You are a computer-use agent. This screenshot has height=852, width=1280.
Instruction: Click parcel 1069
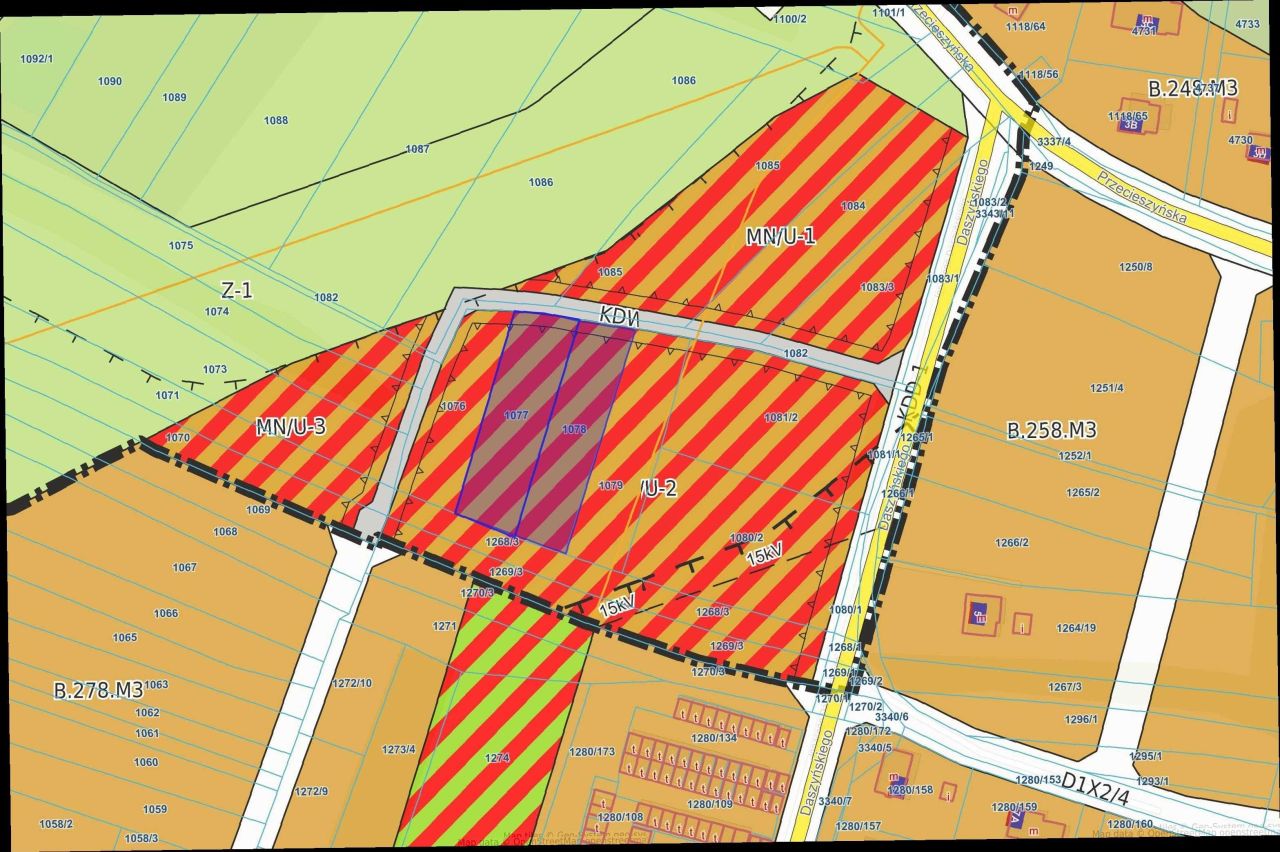coord(258,509)
